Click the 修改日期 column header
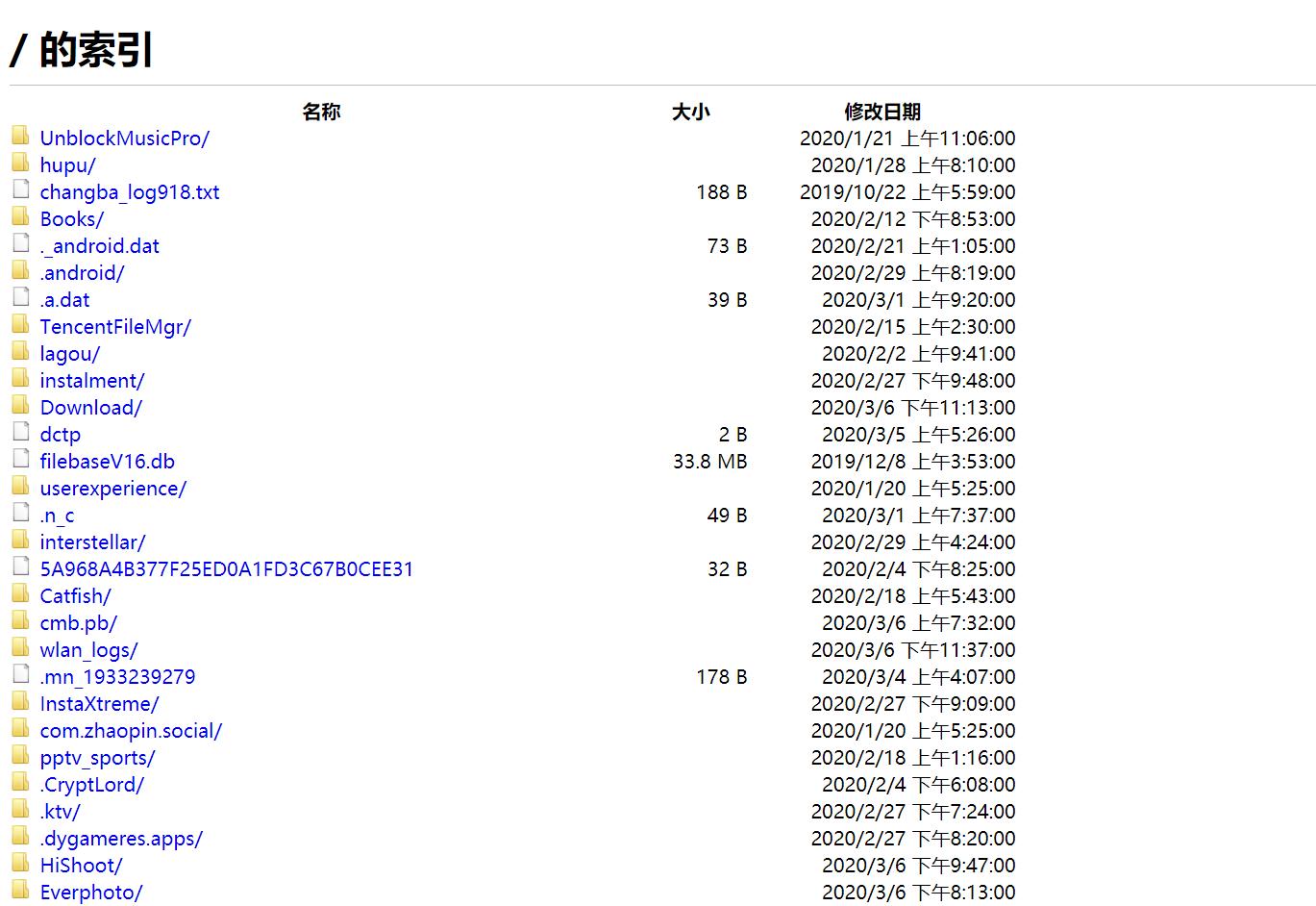1316x906 pixels. point(882,112)
